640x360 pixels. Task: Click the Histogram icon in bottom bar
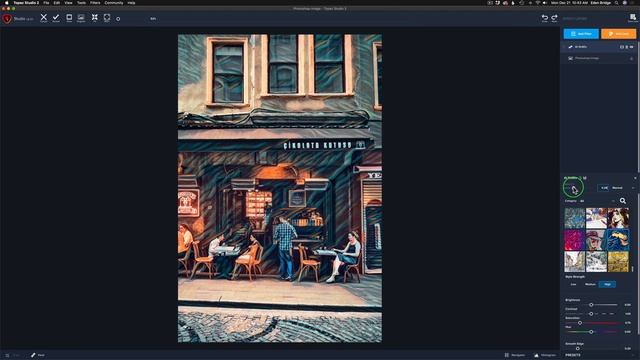coord(536,355)
